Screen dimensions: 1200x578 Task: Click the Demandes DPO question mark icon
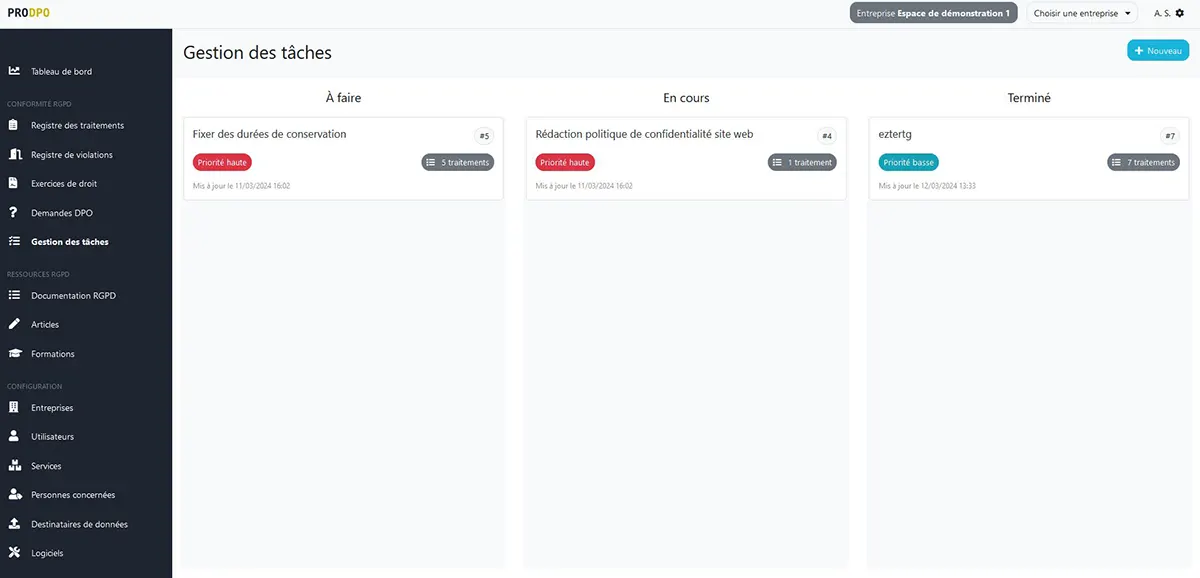pyautogui.click(x=14, y=213)
